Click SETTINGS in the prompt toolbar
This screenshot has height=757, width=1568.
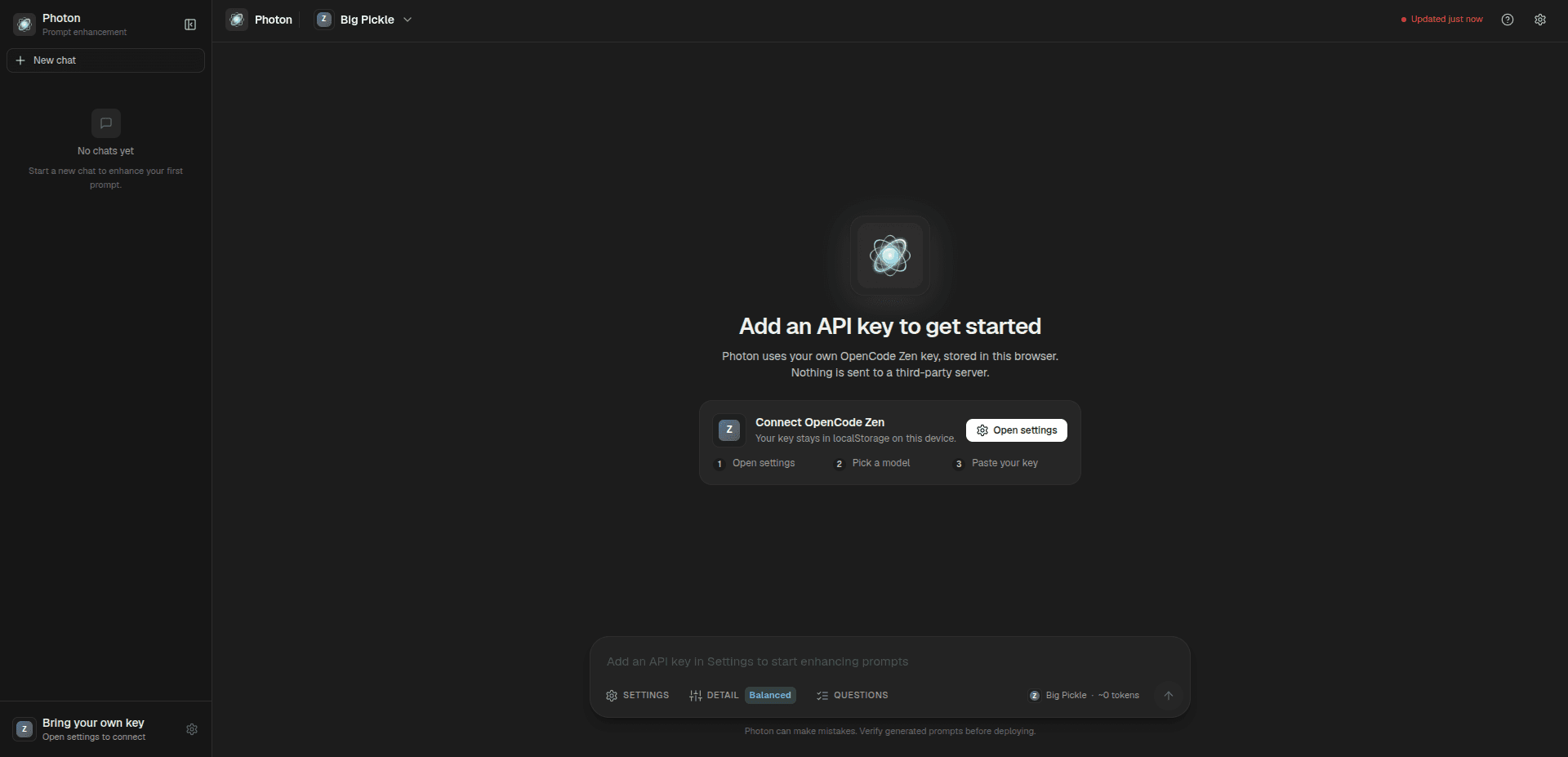(638, 696)
